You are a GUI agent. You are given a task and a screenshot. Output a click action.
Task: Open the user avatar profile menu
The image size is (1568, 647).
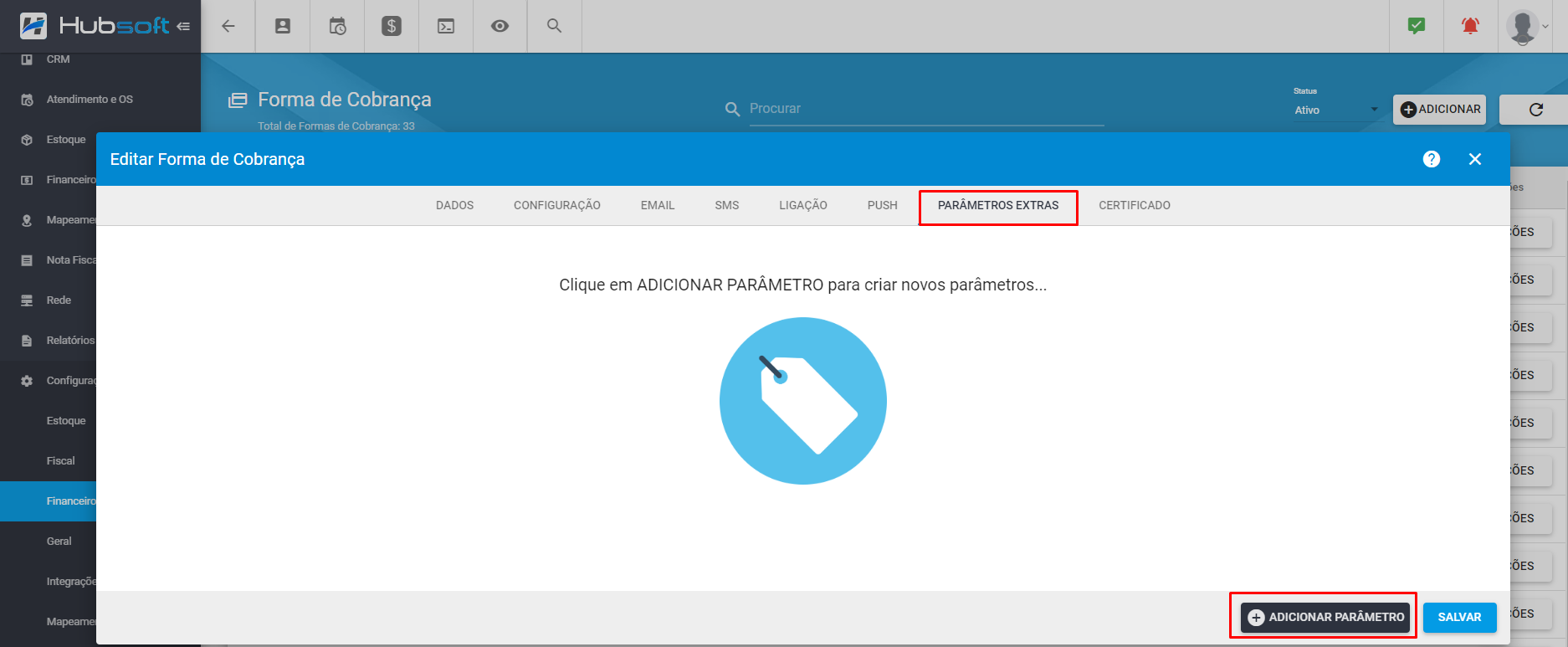click(1528, 26)
